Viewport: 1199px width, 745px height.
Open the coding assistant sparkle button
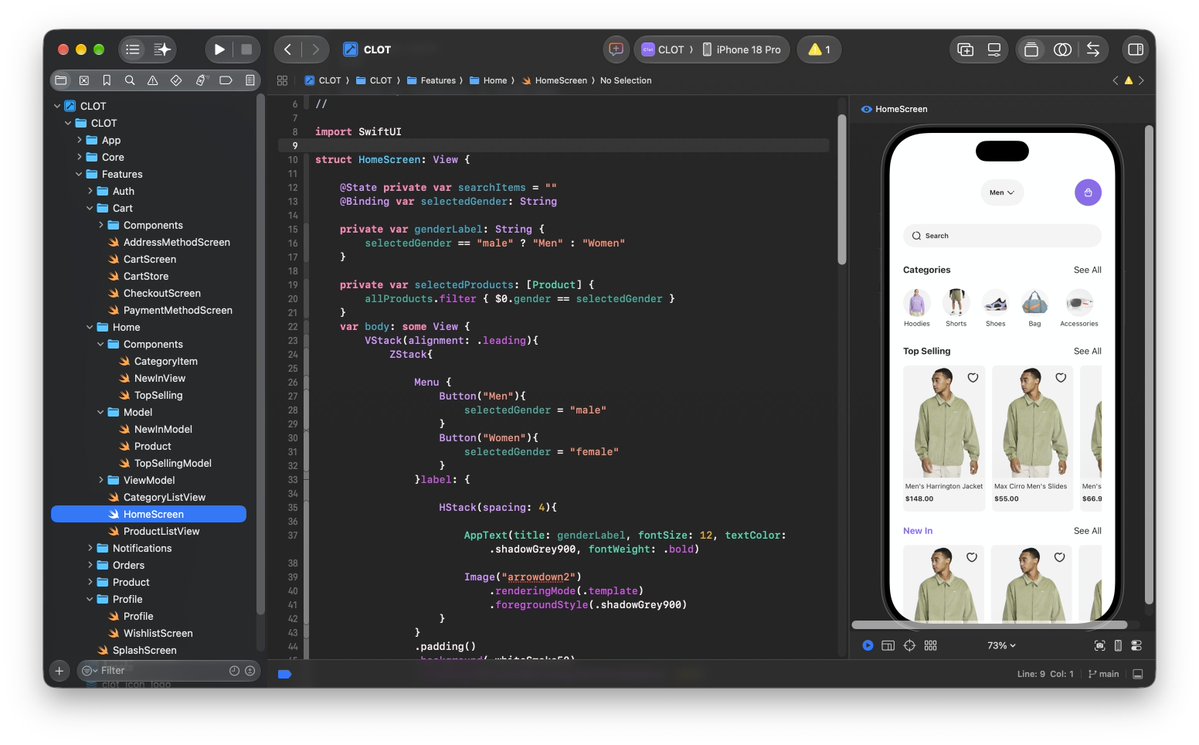coord(163,50)
